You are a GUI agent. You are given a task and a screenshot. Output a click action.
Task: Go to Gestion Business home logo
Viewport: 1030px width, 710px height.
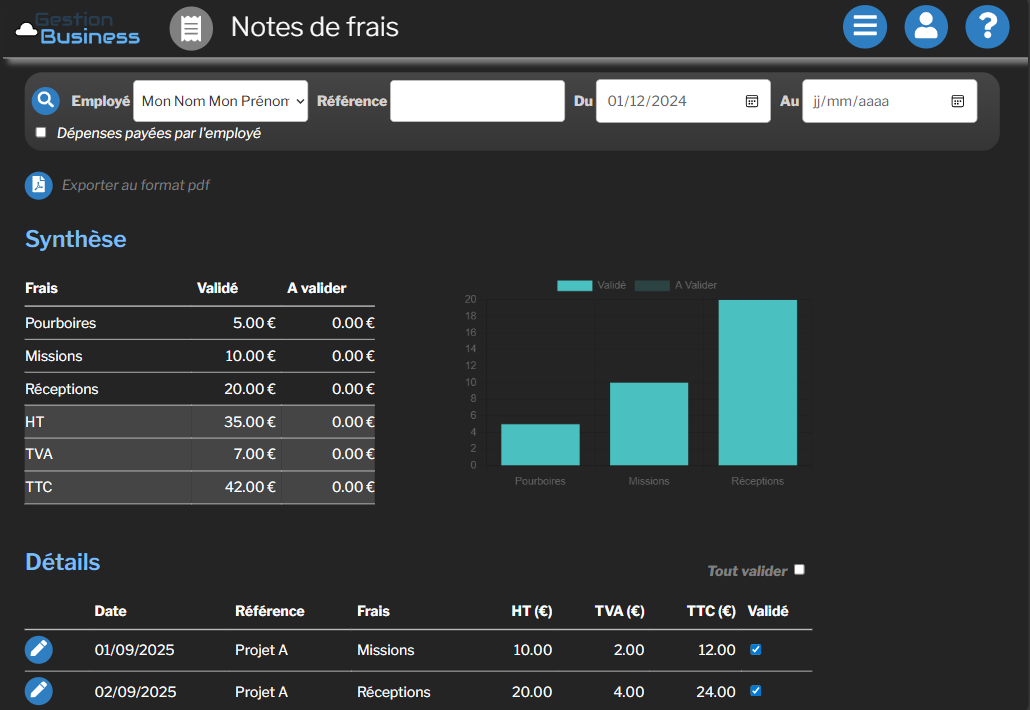coord(78,28)
